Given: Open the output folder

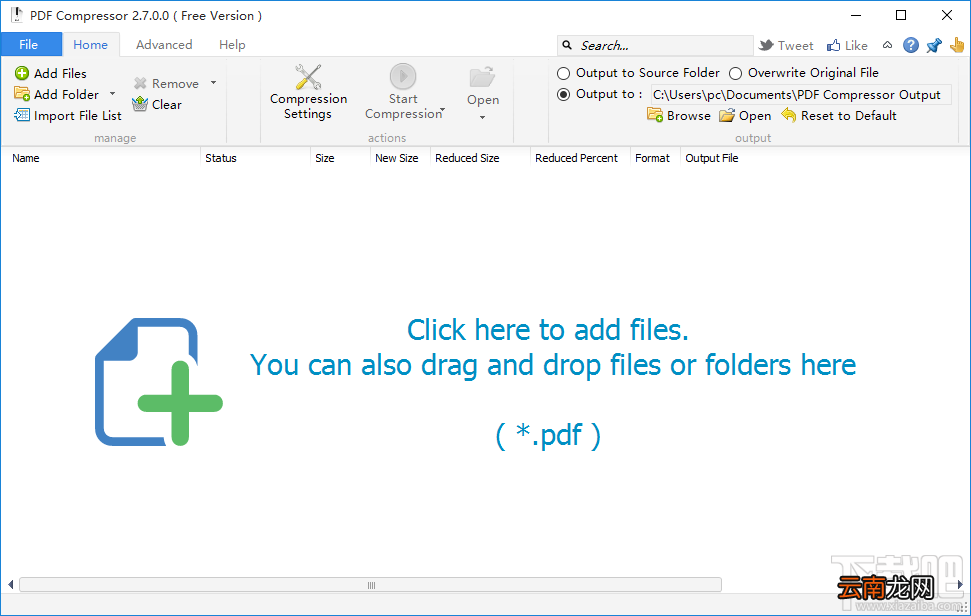Looking at the screenshot, I should coord(745,115).
